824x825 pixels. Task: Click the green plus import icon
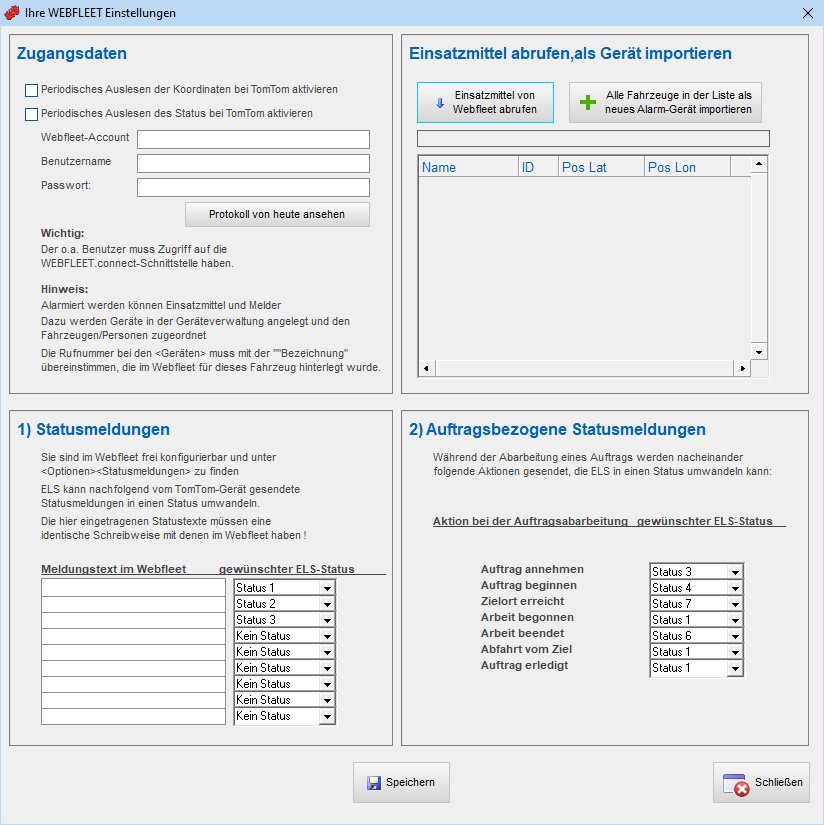pyautogui.click(x=588, y=102)
